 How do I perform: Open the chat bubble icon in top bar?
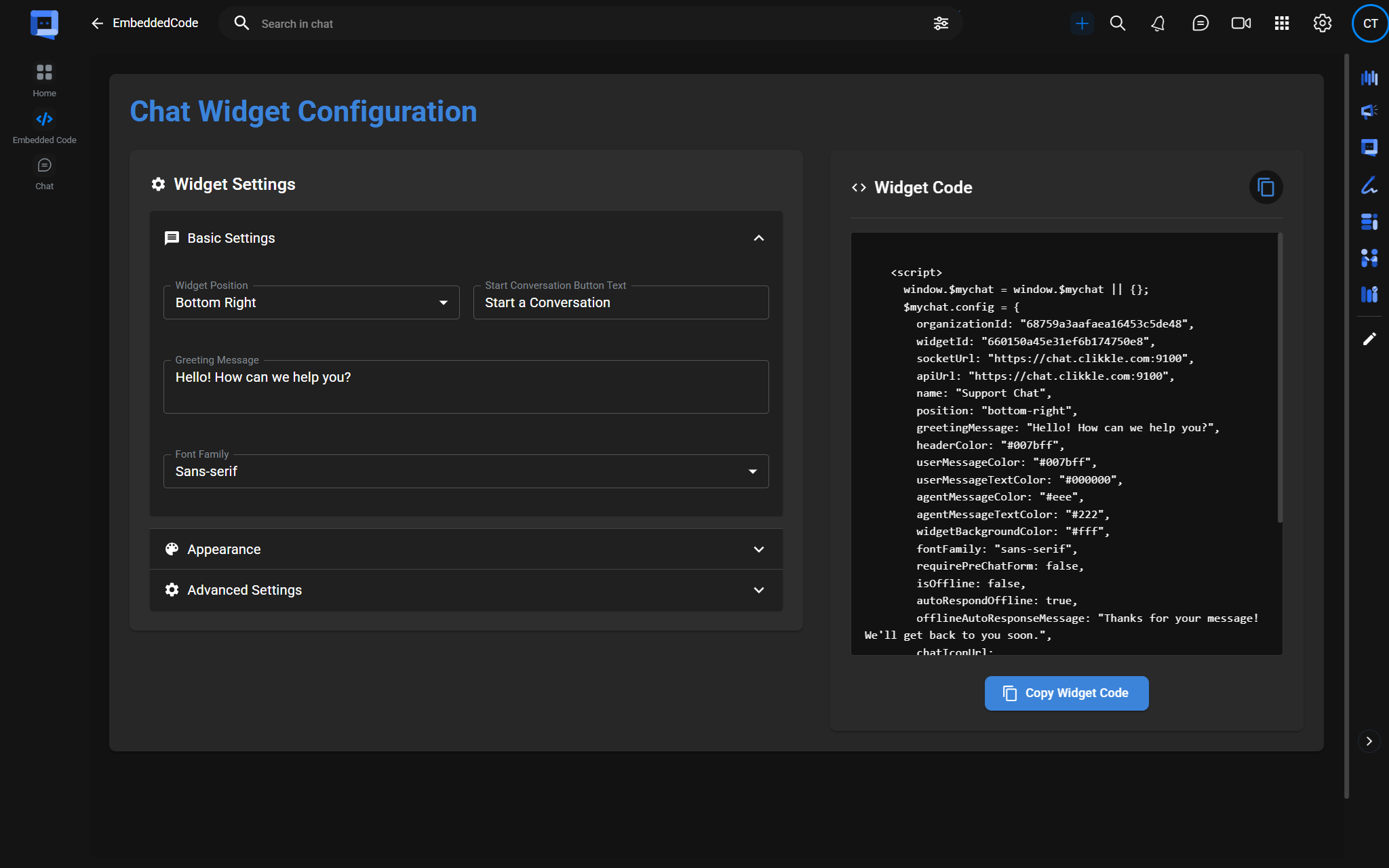point(1200,24)
